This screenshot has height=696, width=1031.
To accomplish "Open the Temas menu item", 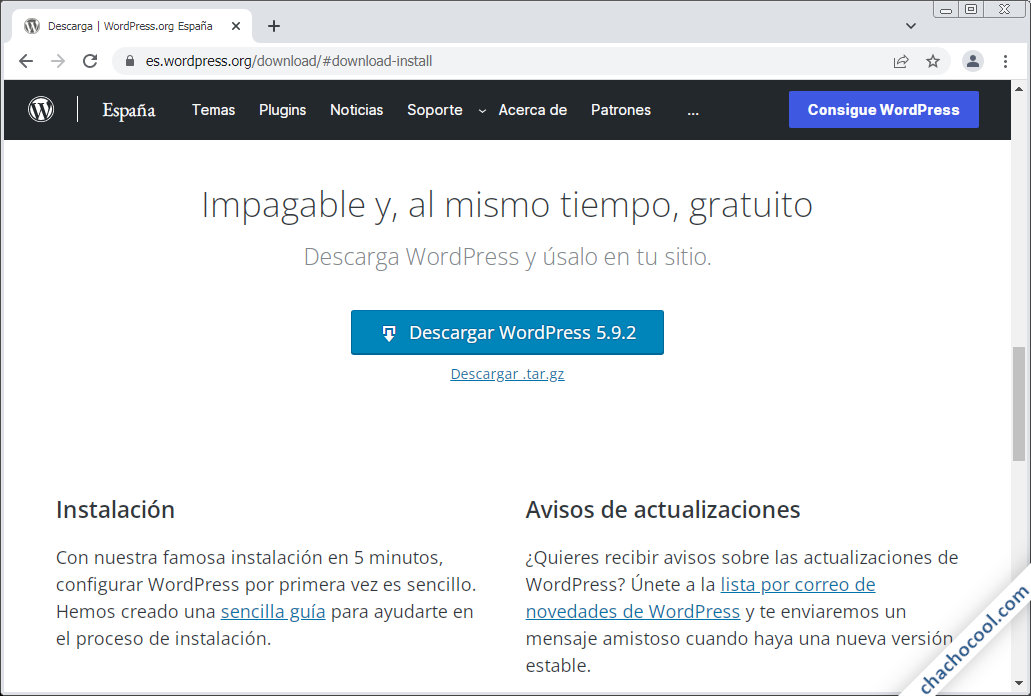I will pos(214,110).
